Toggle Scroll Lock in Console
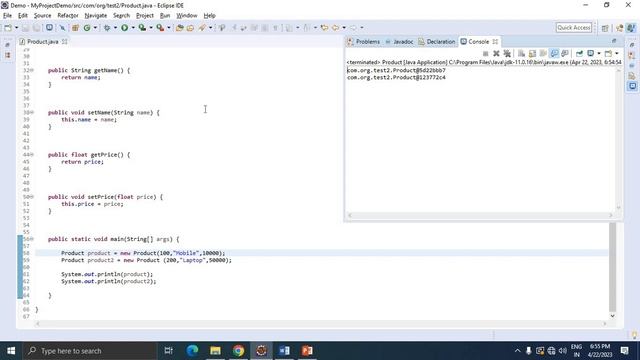Screen dimensions: 640x360 [532, 53]
